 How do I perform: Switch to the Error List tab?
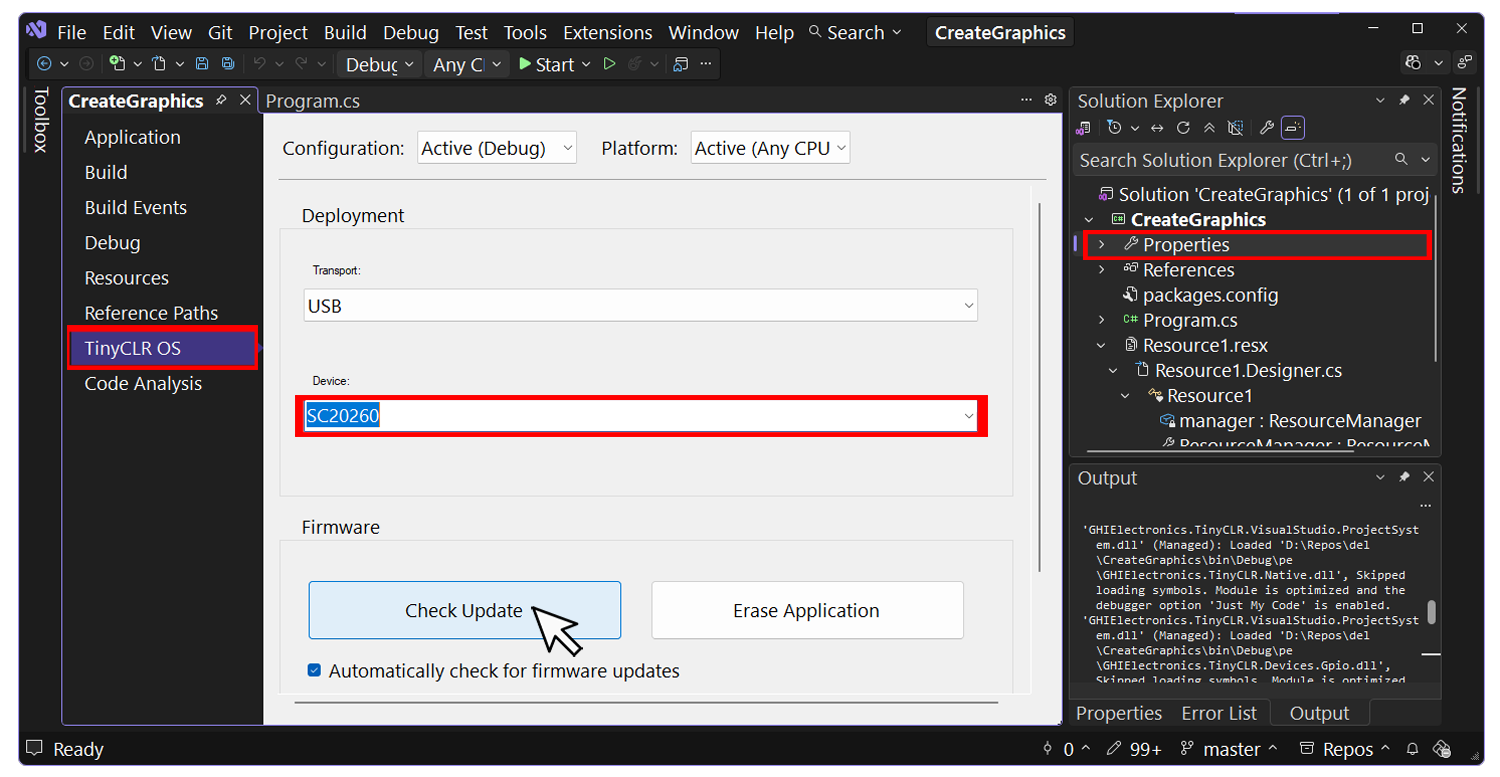pos(1218,713)
